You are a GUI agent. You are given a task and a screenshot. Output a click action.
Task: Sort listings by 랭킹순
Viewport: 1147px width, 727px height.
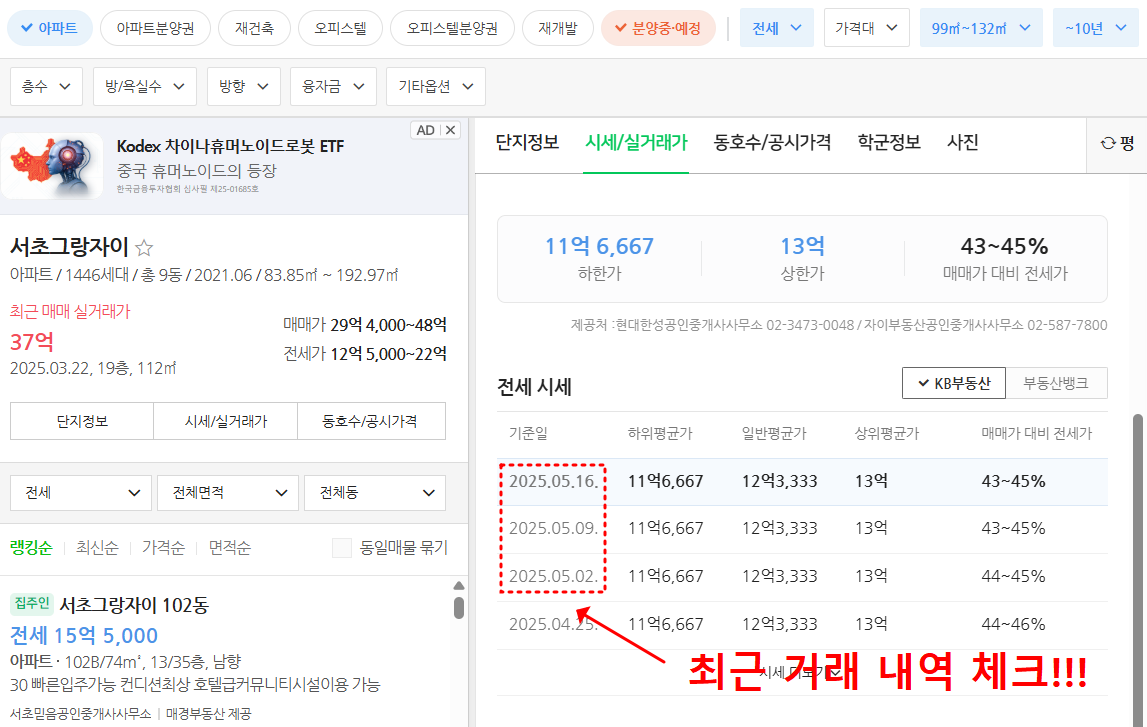coord(31,548)
